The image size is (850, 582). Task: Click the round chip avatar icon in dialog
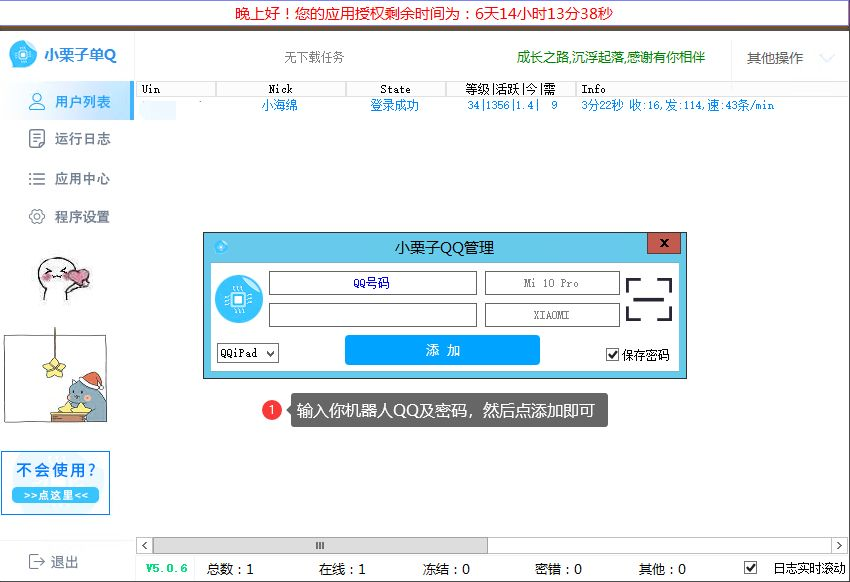pyautogui.click(x=239, y=299)
